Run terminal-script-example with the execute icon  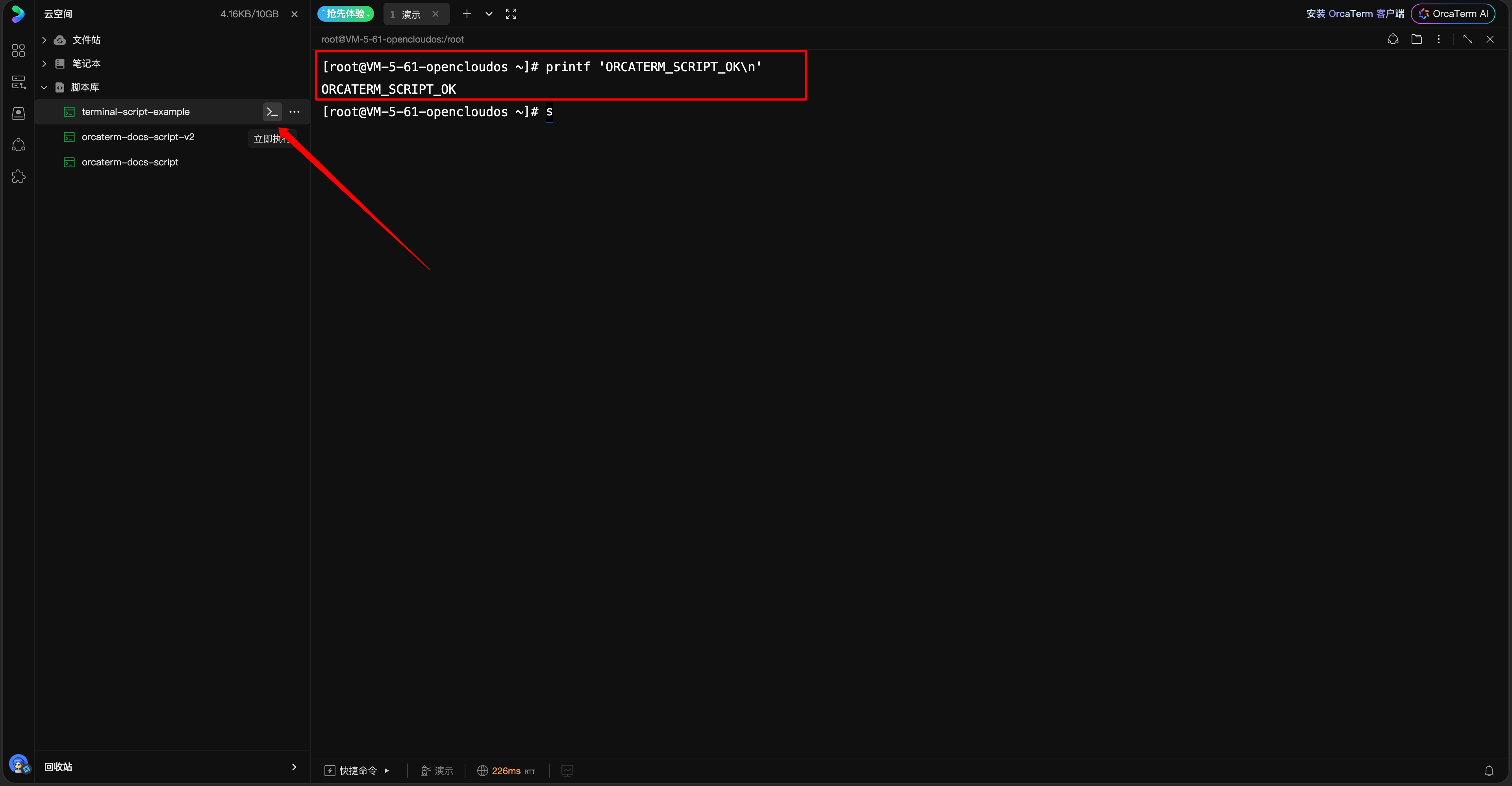[x=272, y=111]
